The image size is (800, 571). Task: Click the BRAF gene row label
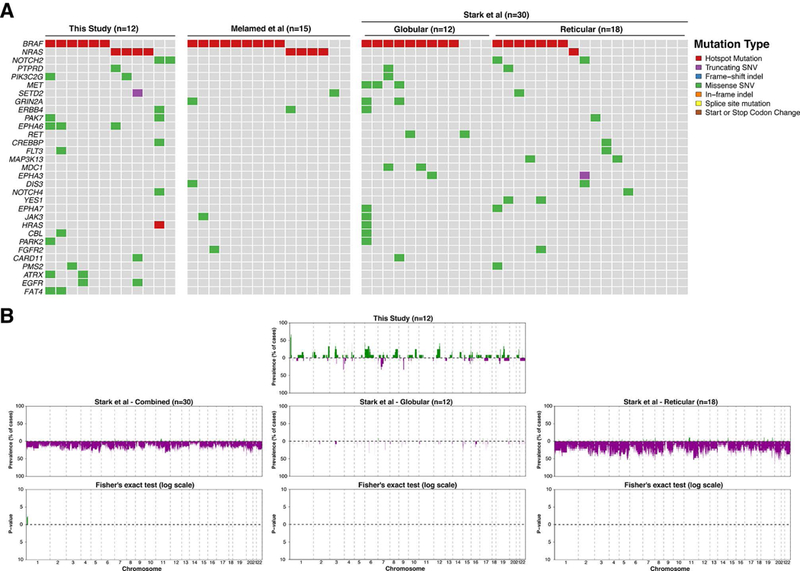tap(33, 44)
